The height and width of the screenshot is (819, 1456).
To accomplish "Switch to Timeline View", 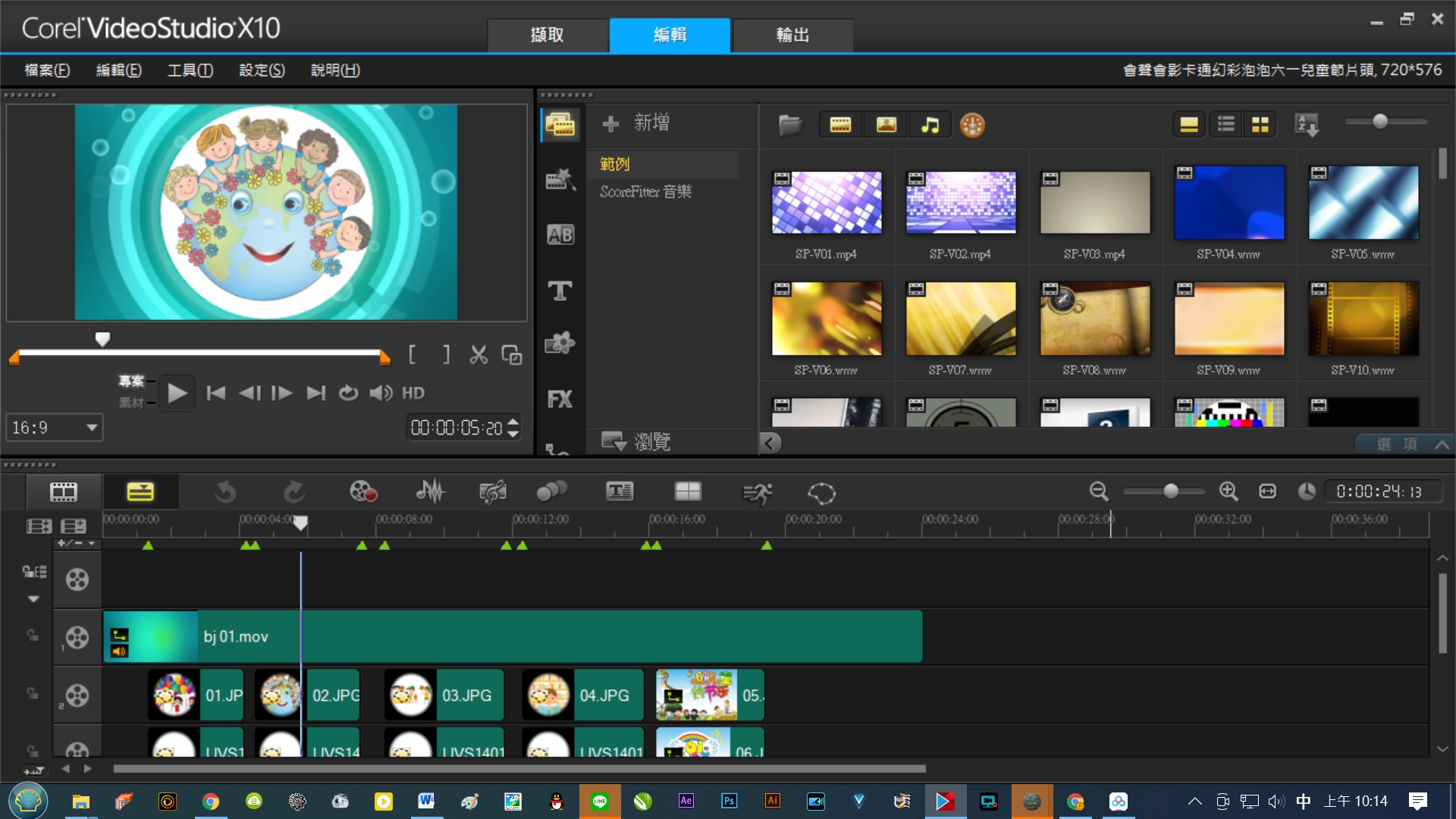I will tap(140, 492).
